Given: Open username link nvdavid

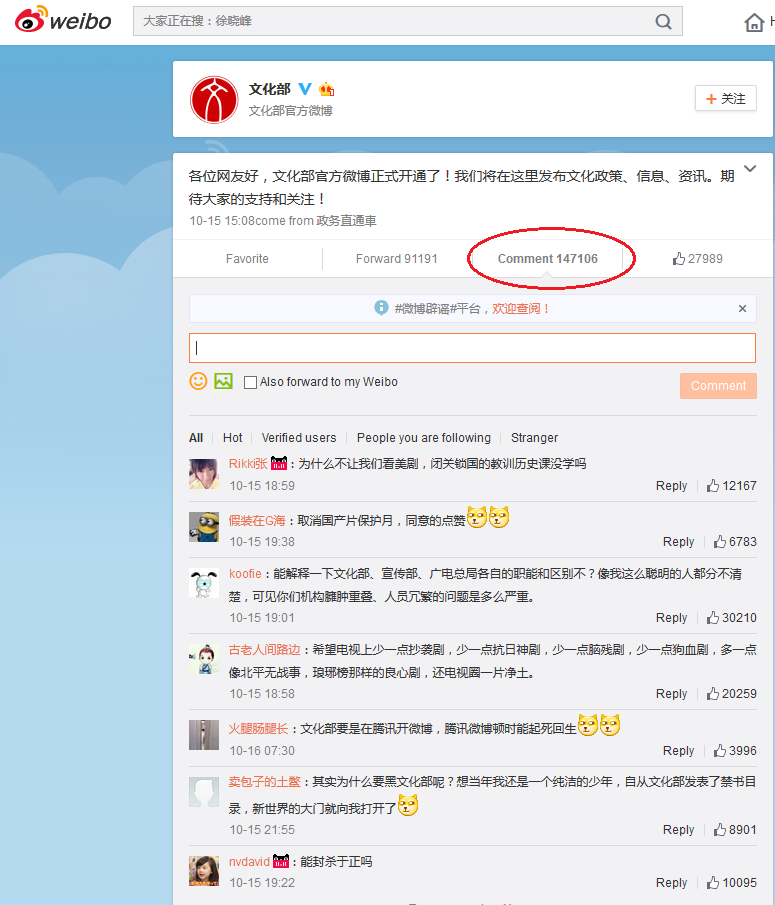Looking at the screenshot, I should tap(249, 862).
